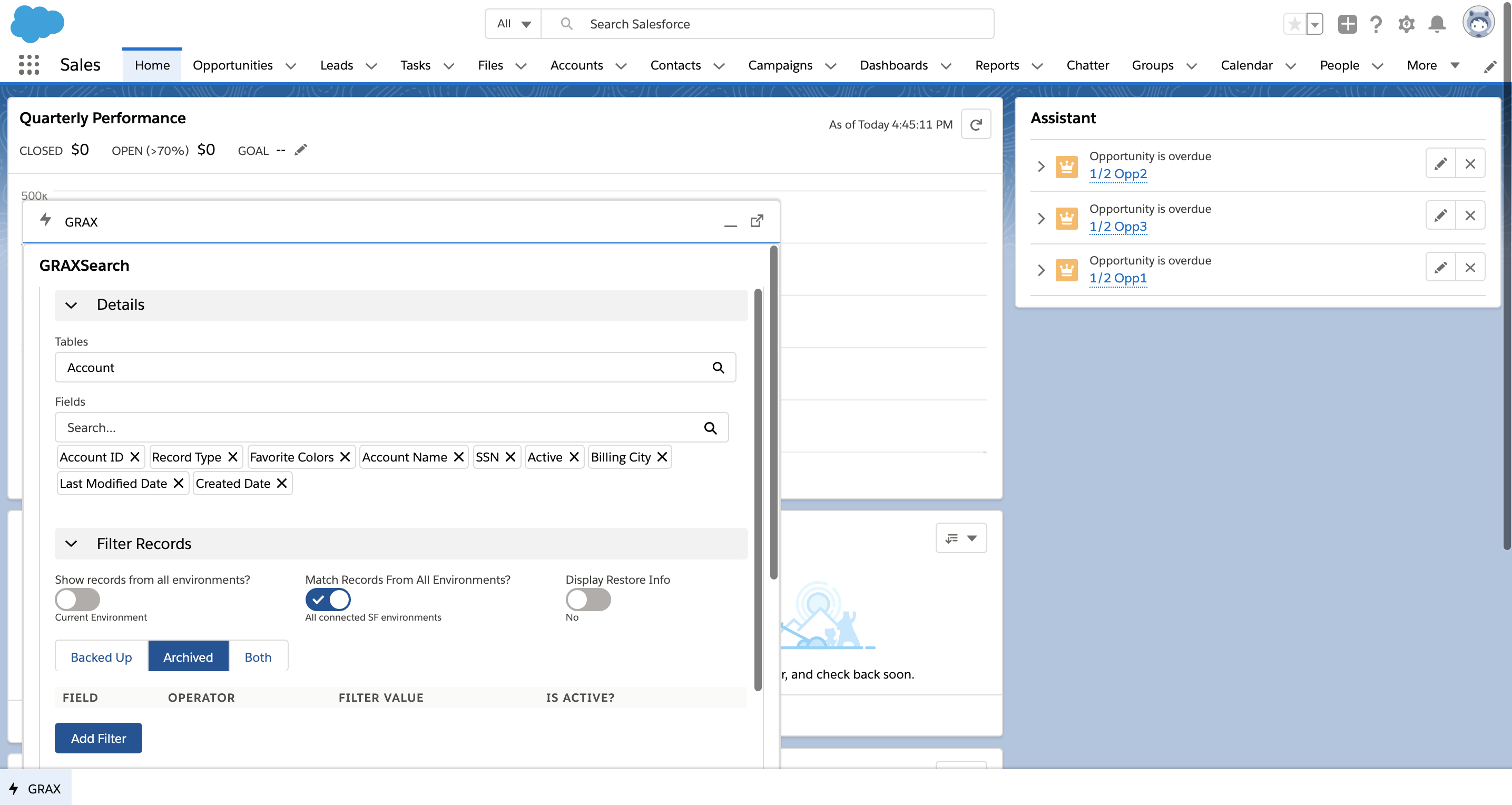Open the sort options dropdown button

[961, 538]
